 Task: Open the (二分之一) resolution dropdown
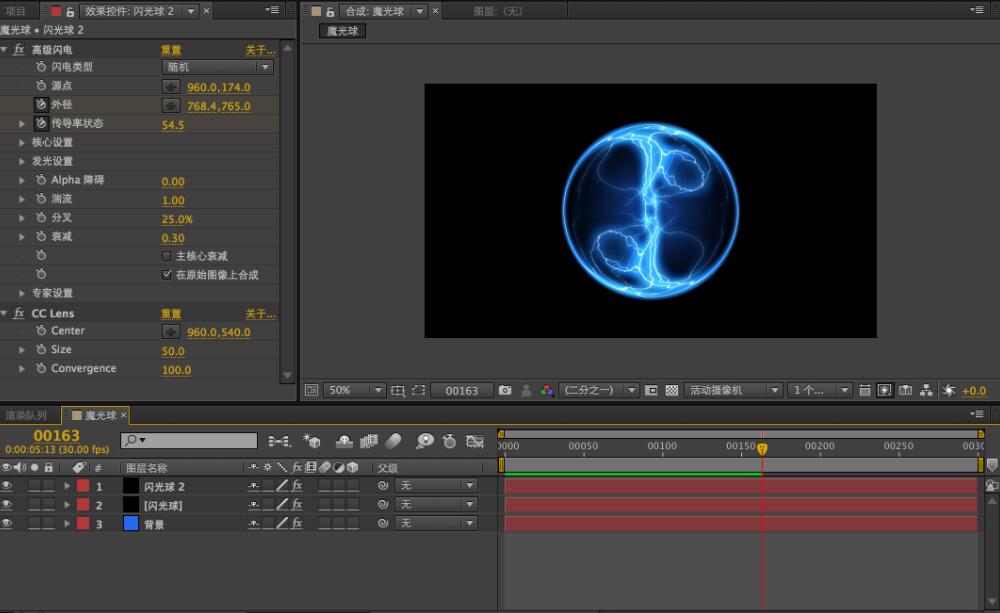pos(599,390)
